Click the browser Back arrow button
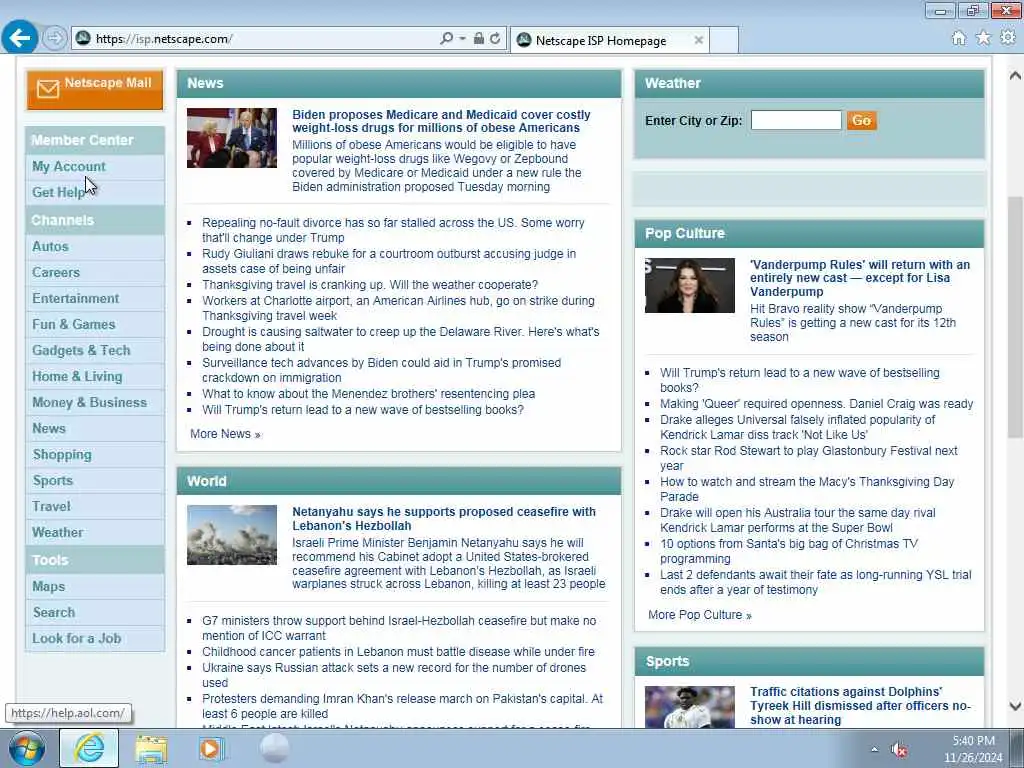Image resolution: width=1024 pixels, height=768 pixels. (20, 38)
